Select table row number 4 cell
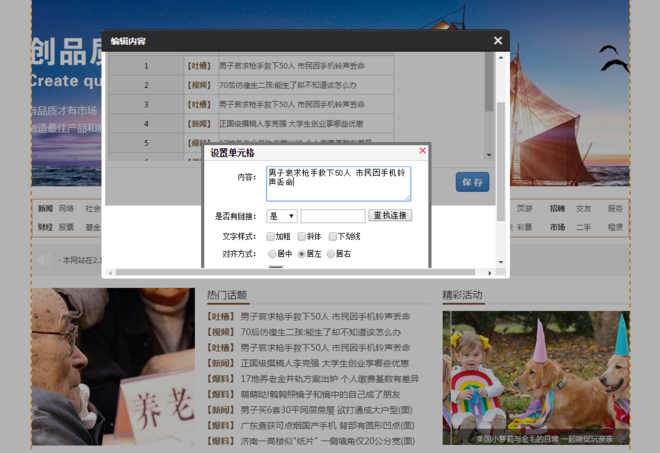The width and height of the screenshot is (660, 453). pos(146,124)
